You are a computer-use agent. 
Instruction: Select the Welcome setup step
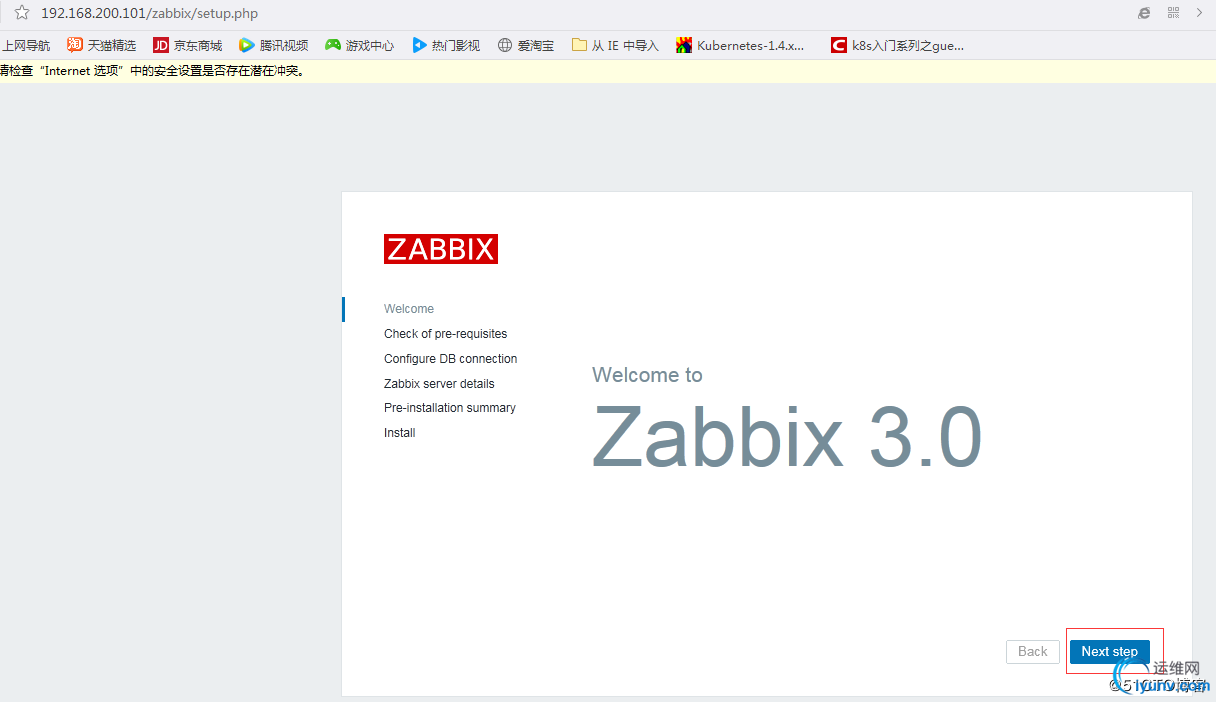pyautogui.click(x=409, y=309)
